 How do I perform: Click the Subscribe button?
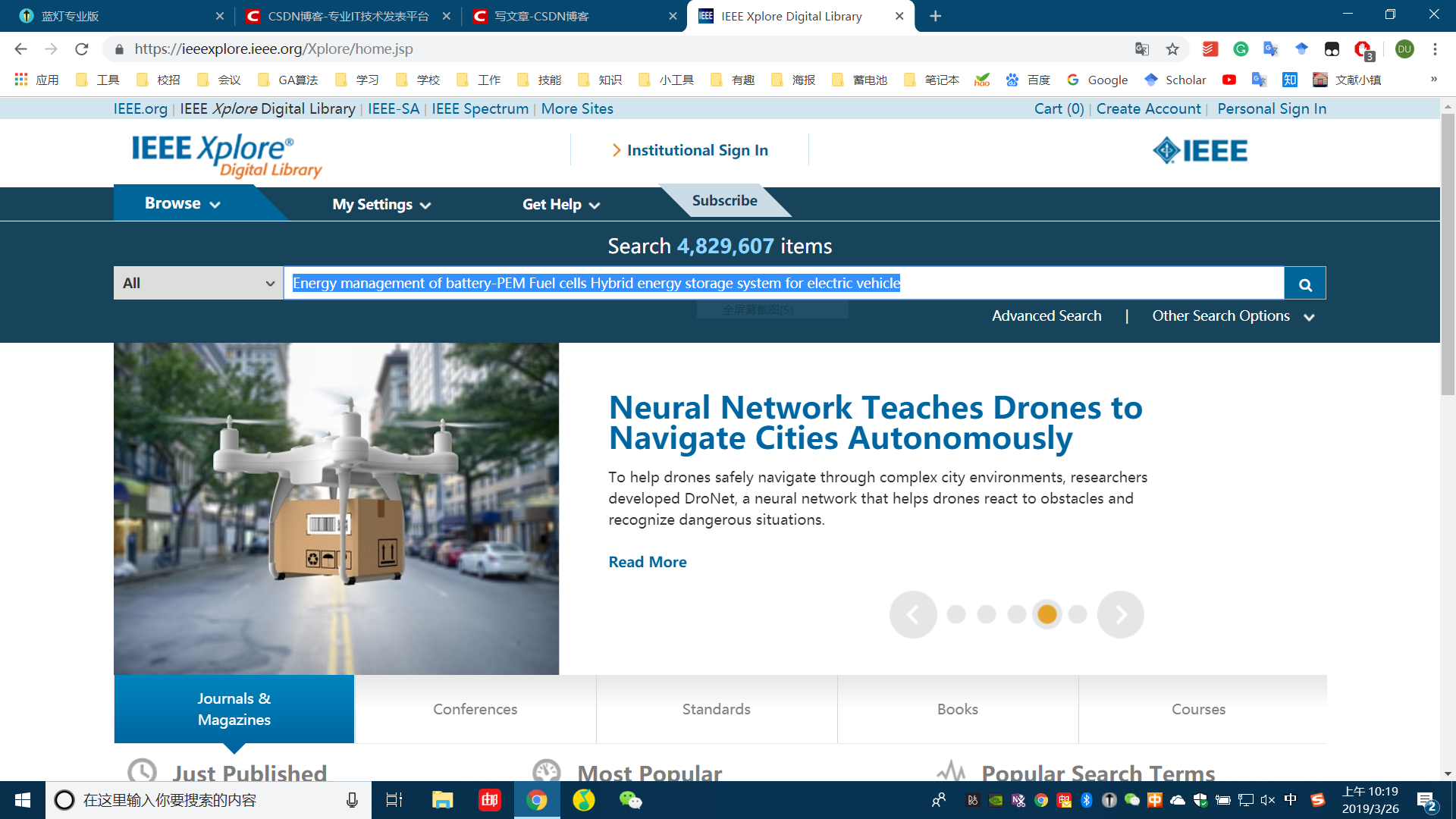[724, 200]
